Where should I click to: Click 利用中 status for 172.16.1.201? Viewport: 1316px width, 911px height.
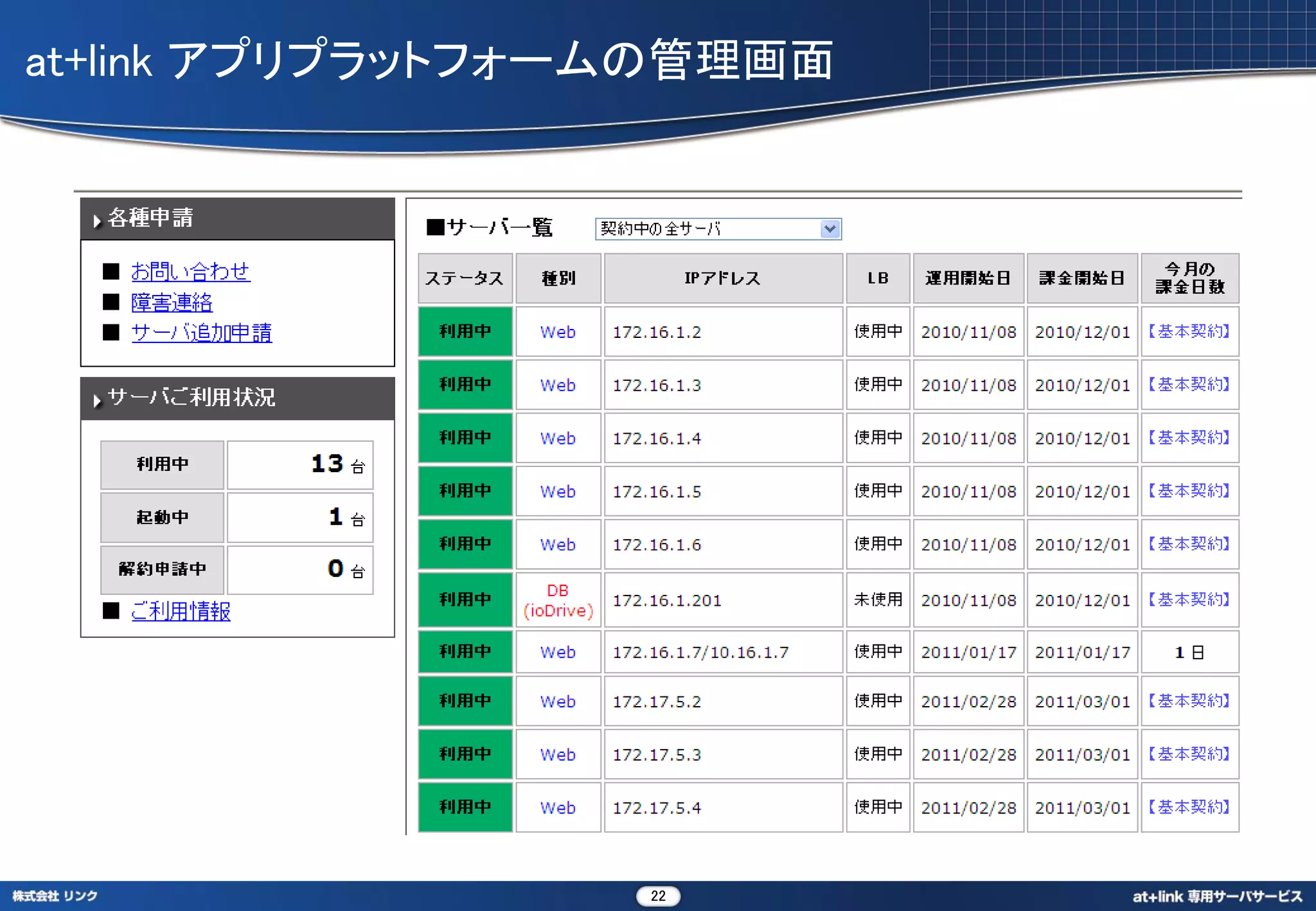pyautogui.click(x=465, y=601)
